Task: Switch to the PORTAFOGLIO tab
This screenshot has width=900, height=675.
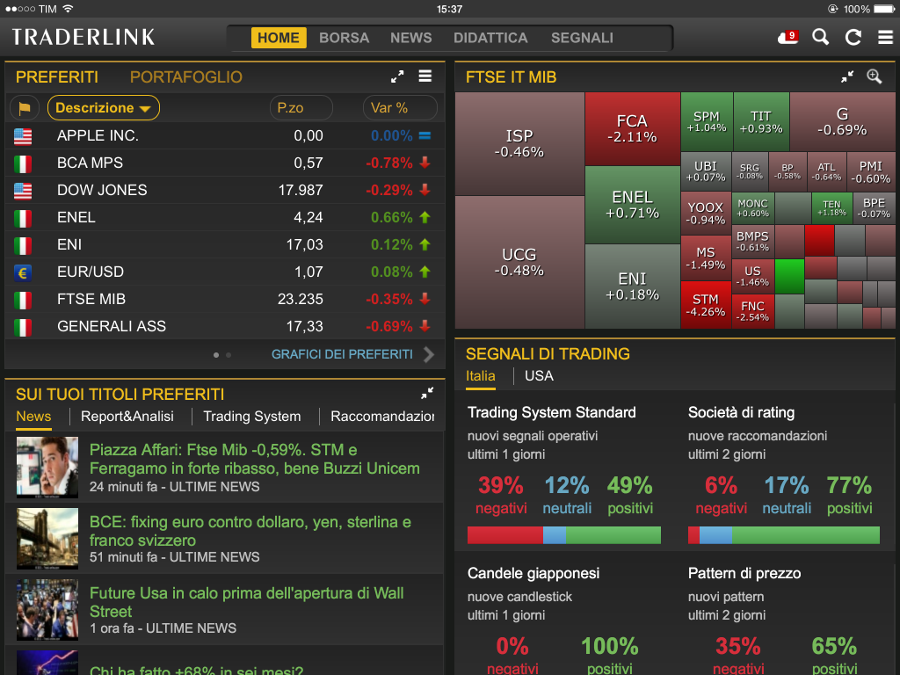Action: [x=186, y=77]
